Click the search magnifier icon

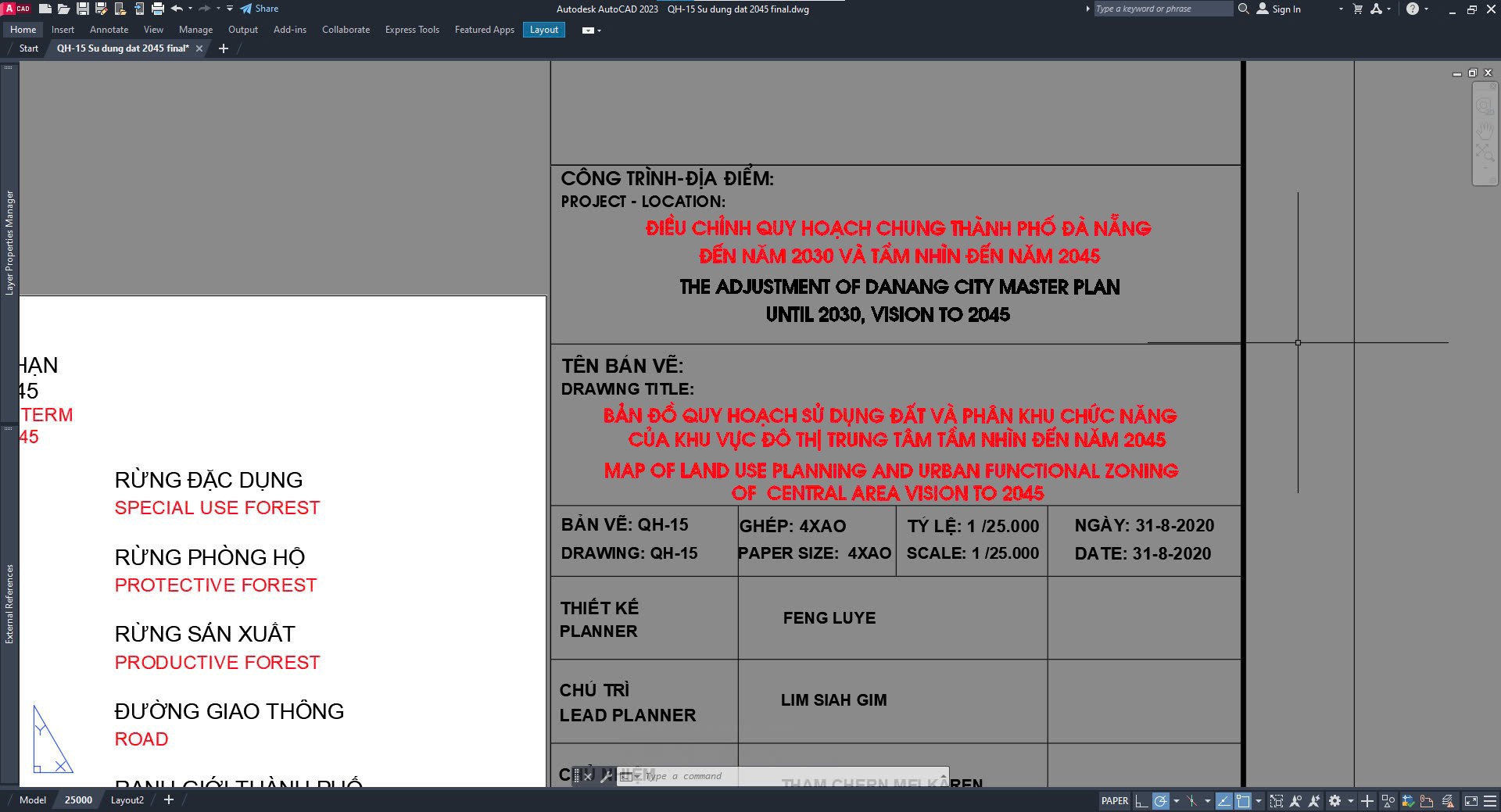[x=1243, y=9]
